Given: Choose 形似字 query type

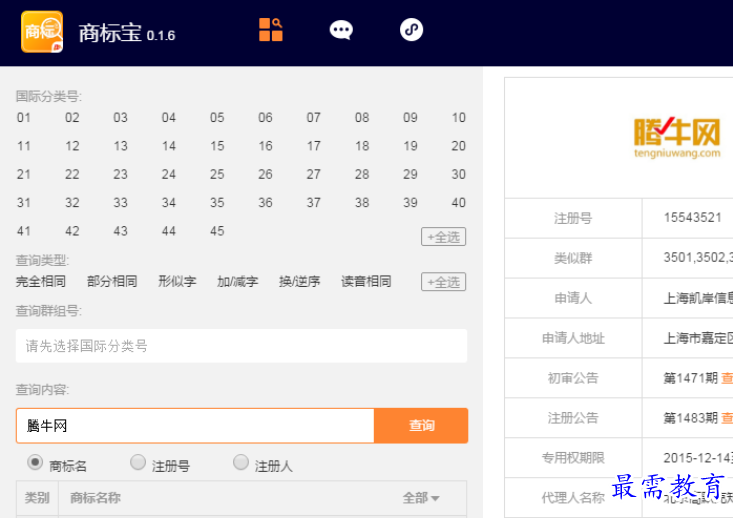Looking at the screenshot, I should (x=177, y=281).
